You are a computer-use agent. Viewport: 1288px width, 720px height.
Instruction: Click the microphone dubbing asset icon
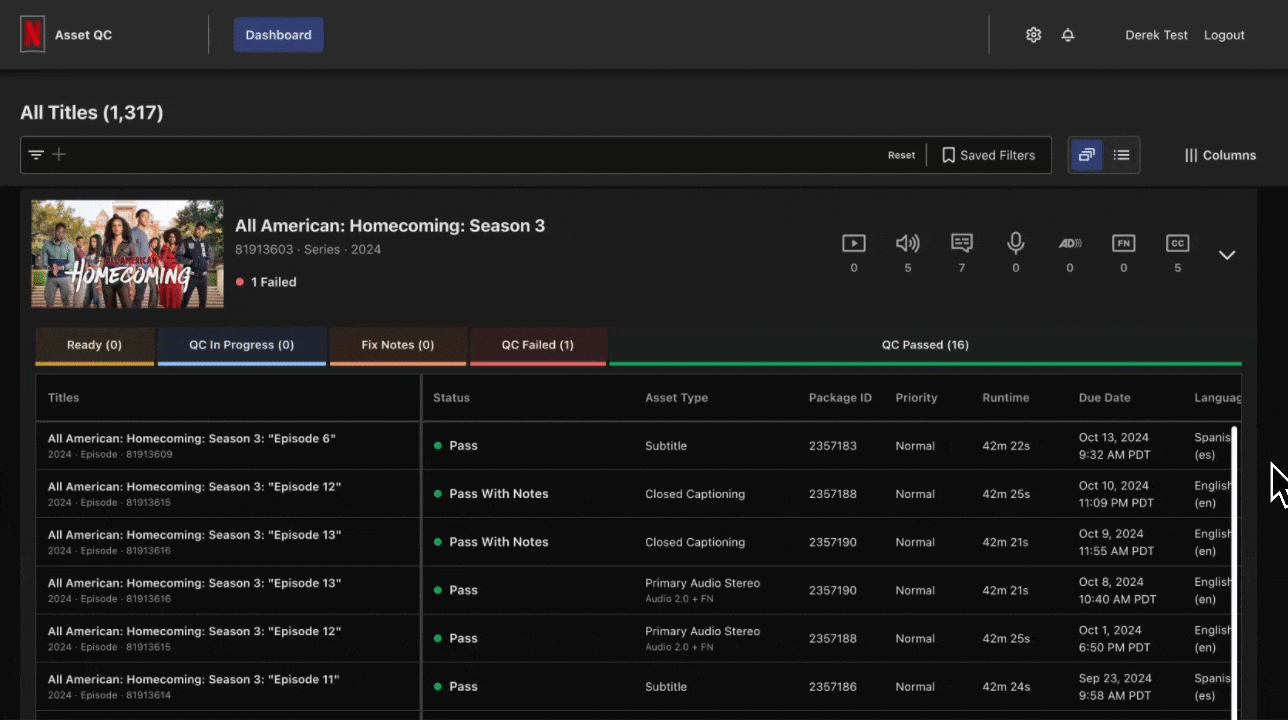point(1016,243)
